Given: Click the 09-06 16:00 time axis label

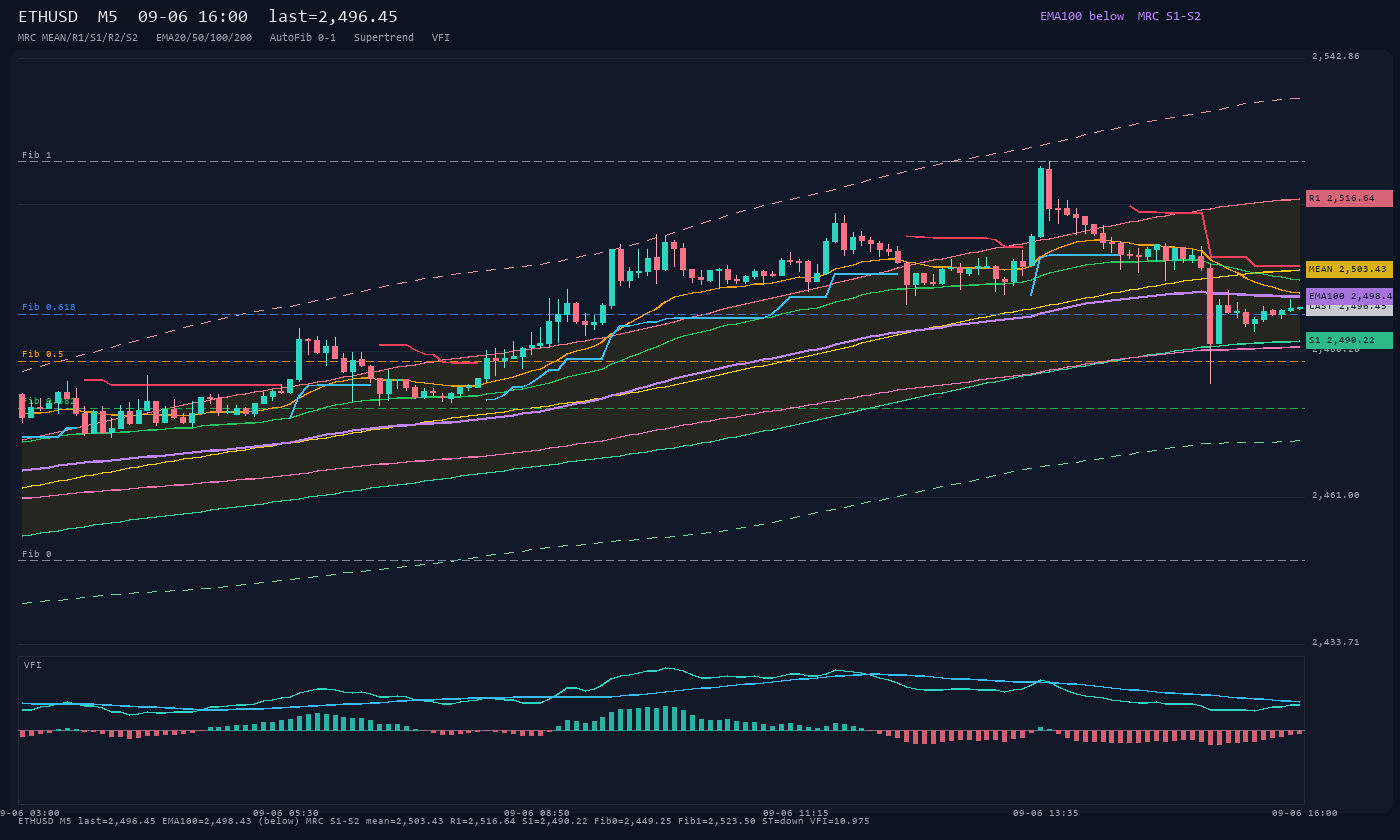Looking at the screenshot, I should tap(1305, 813).
